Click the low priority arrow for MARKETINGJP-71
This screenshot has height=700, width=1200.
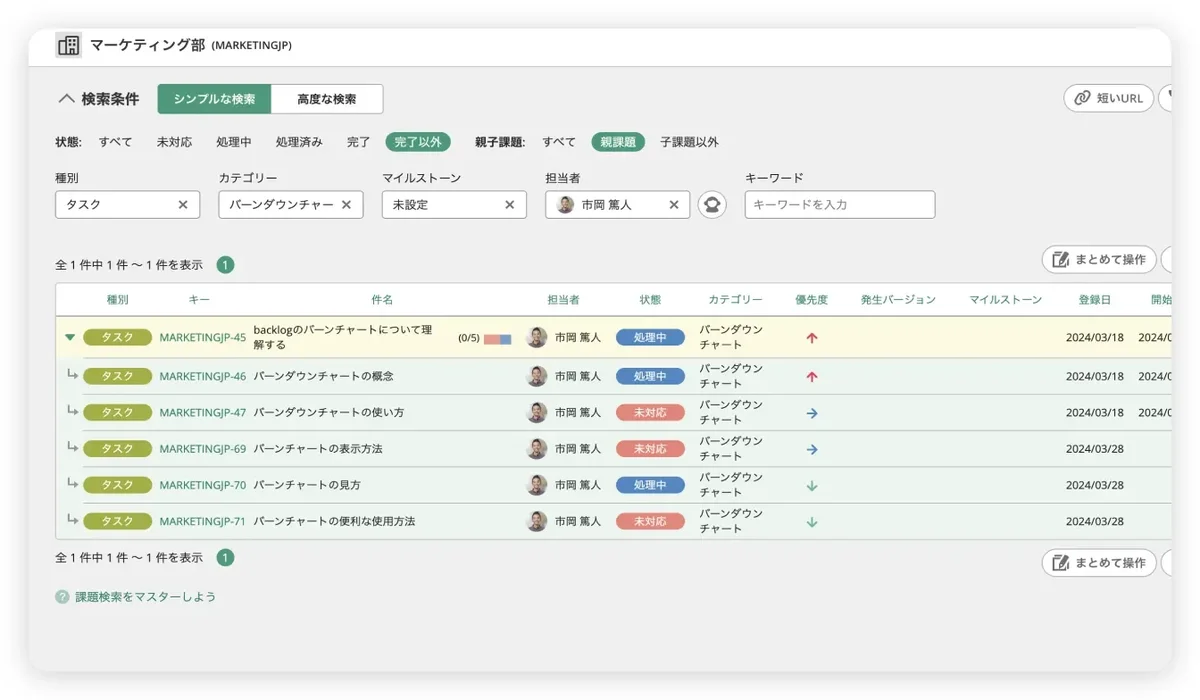pyautogui.click(x=812, y=521)
